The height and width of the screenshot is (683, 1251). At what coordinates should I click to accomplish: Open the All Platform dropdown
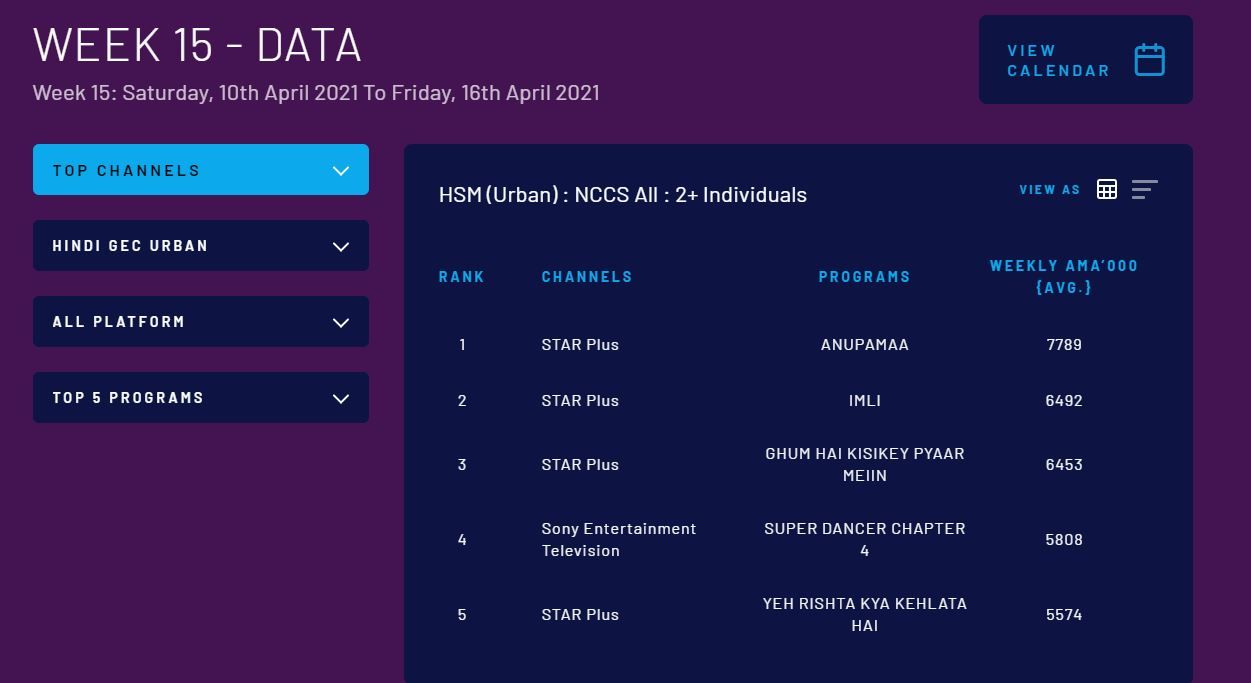click(x=201, y=322)
